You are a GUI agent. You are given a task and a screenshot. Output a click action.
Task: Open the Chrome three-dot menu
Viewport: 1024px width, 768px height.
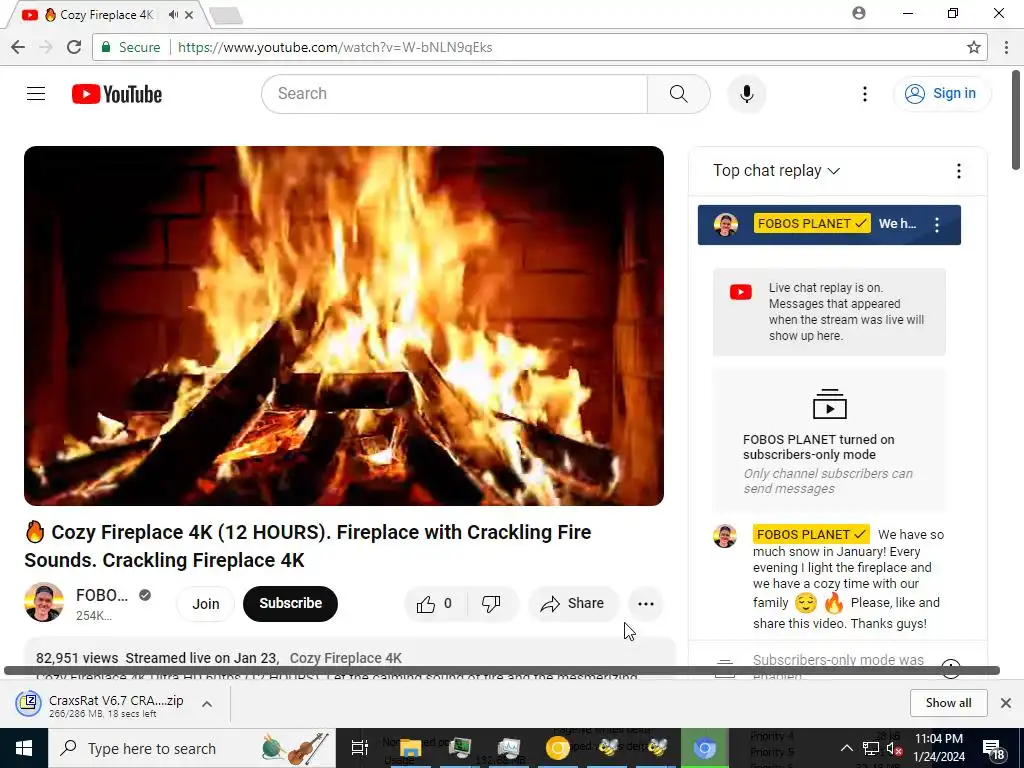coord(1006,47)
